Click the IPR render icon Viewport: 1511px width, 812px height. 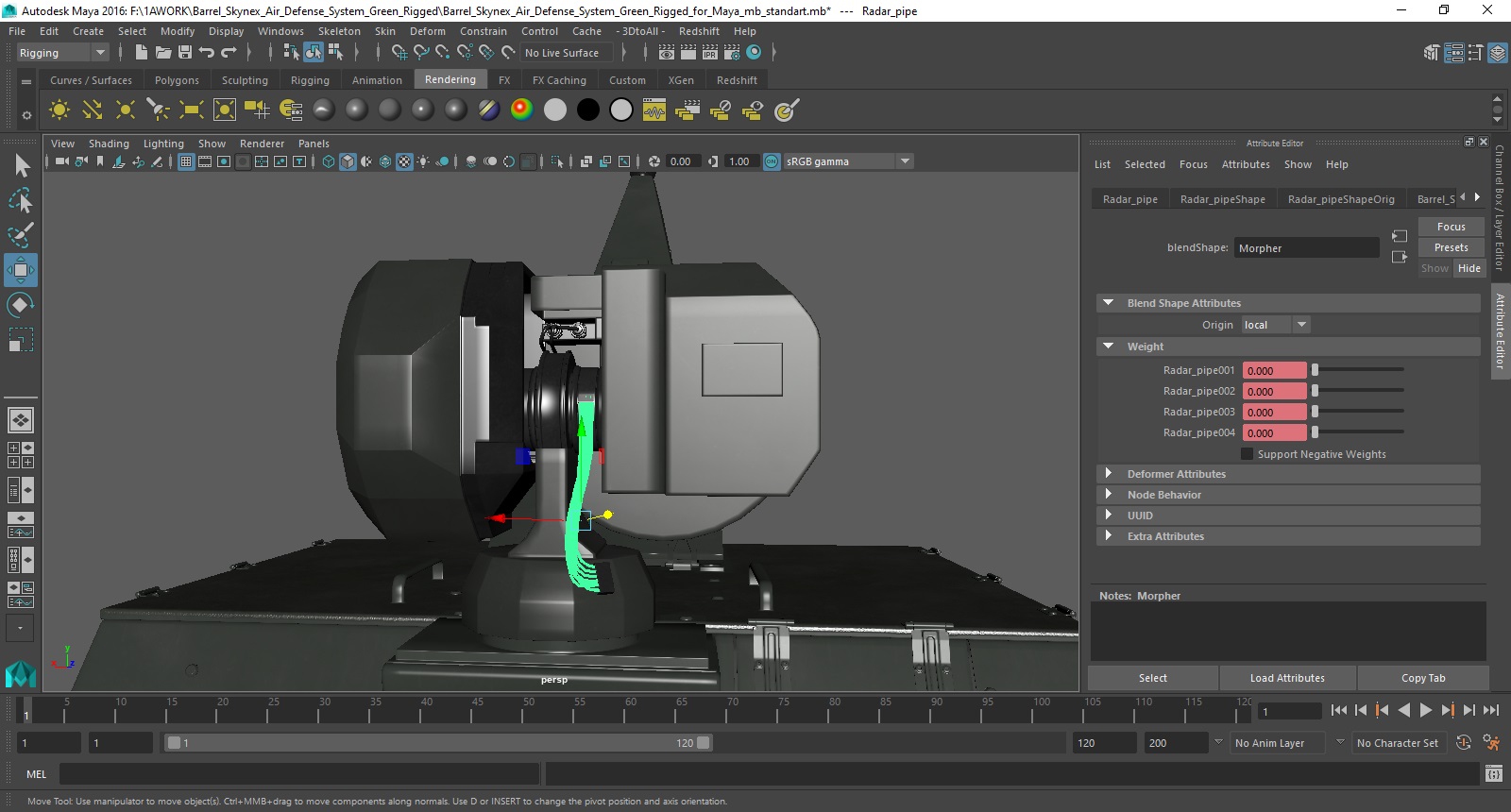[x=710, y=53]
